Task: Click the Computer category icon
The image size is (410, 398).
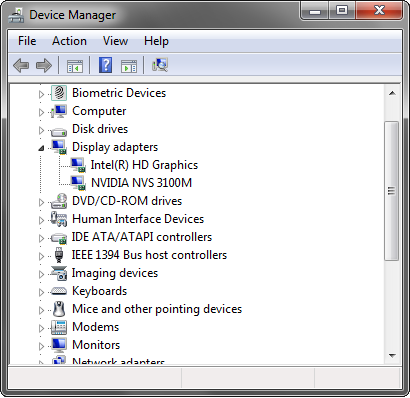Action: click(x=59, y=111)
